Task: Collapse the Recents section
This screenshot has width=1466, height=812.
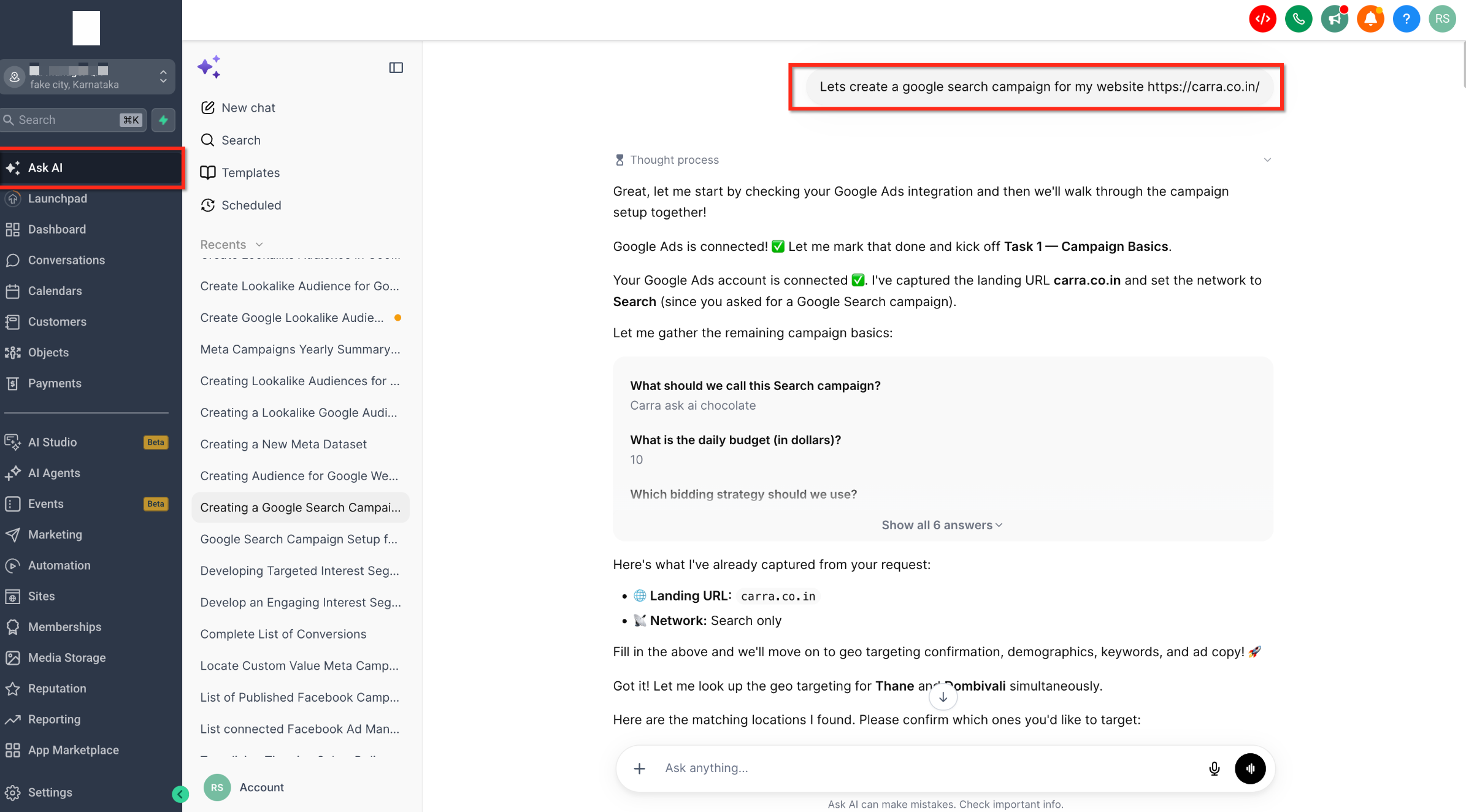Action: 231,245
